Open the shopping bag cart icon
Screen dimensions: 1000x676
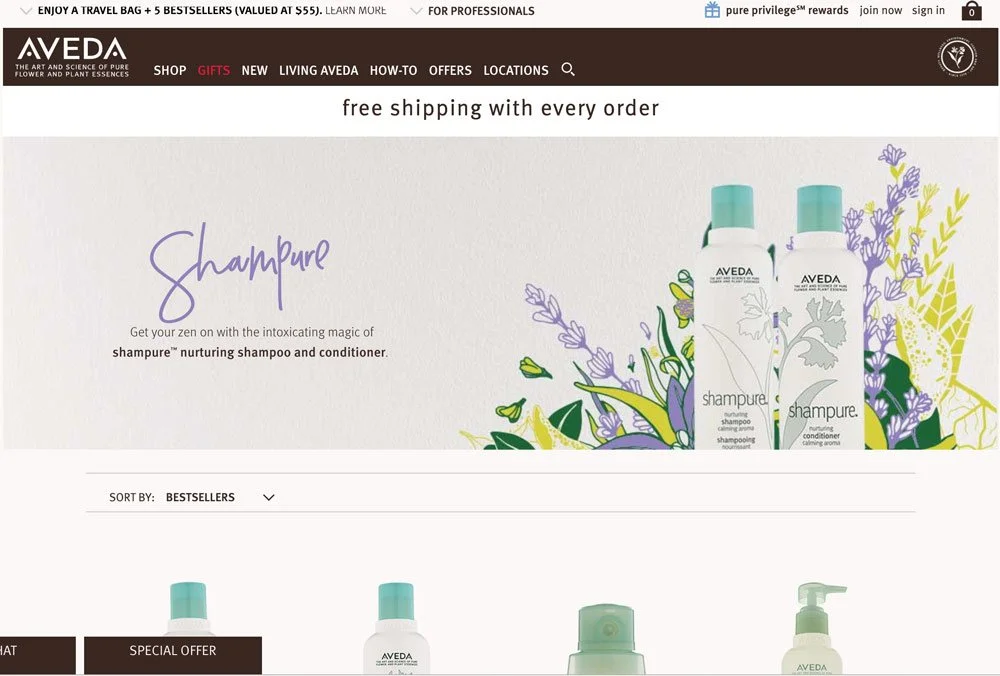click(971, 10)
